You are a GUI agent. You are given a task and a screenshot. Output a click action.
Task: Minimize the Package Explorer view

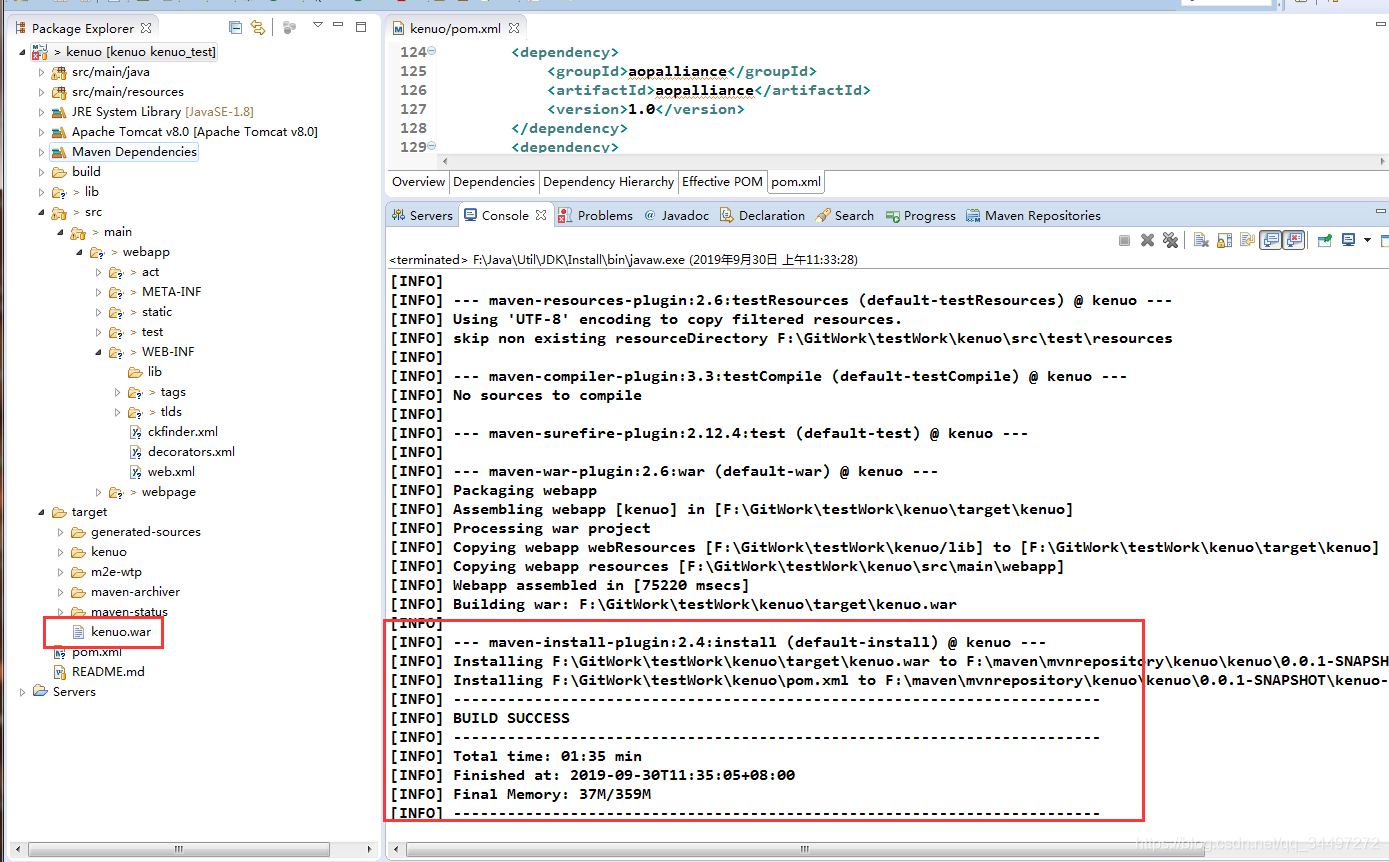[x=338, y=24]
